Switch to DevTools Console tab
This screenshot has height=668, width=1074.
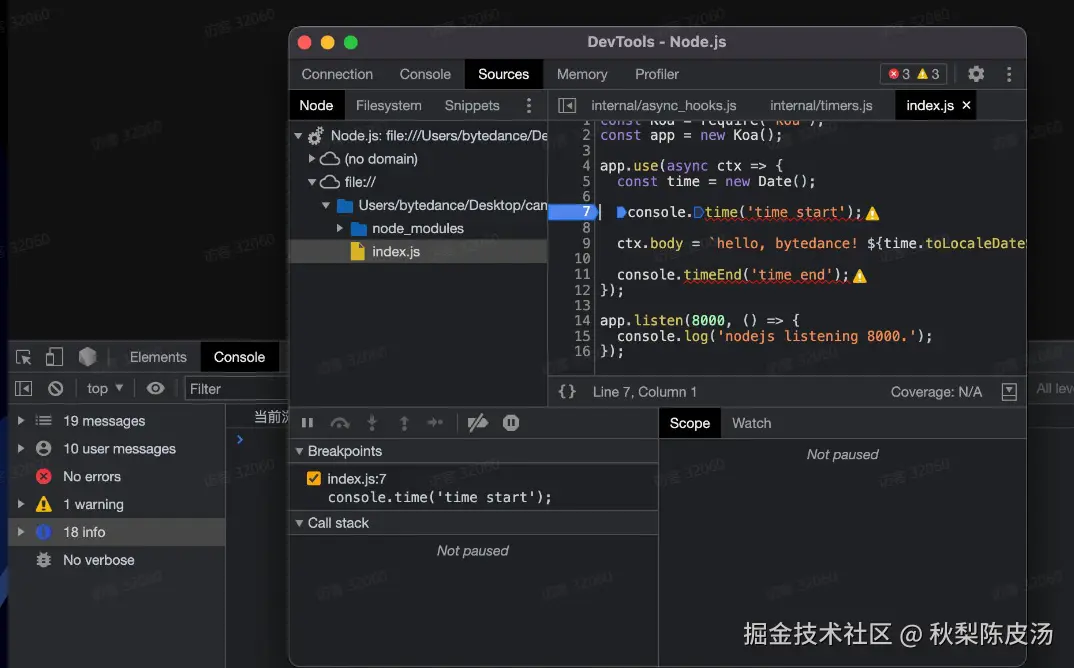click(425, 74)
